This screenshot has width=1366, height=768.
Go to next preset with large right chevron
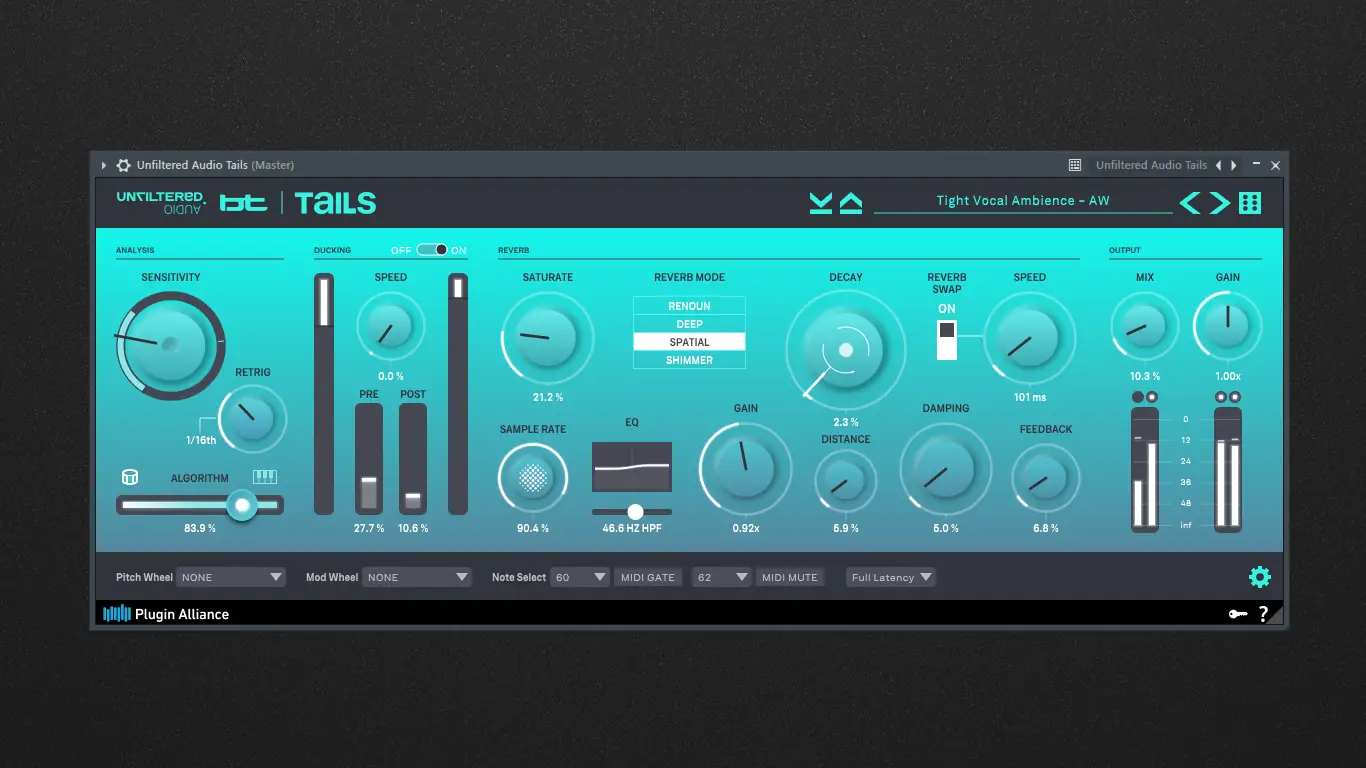(1220, 203)
